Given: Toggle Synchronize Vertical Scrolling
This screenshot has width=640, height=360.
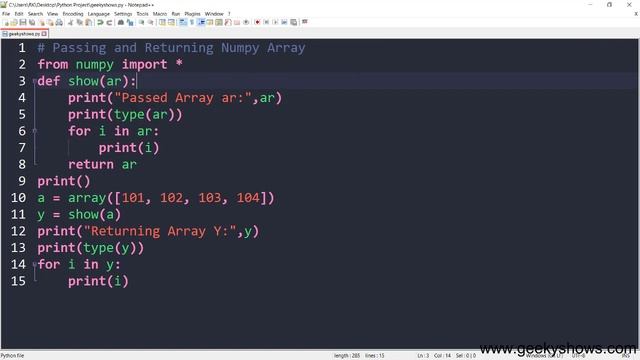Looking at the screenshot, I should [162, 22].
